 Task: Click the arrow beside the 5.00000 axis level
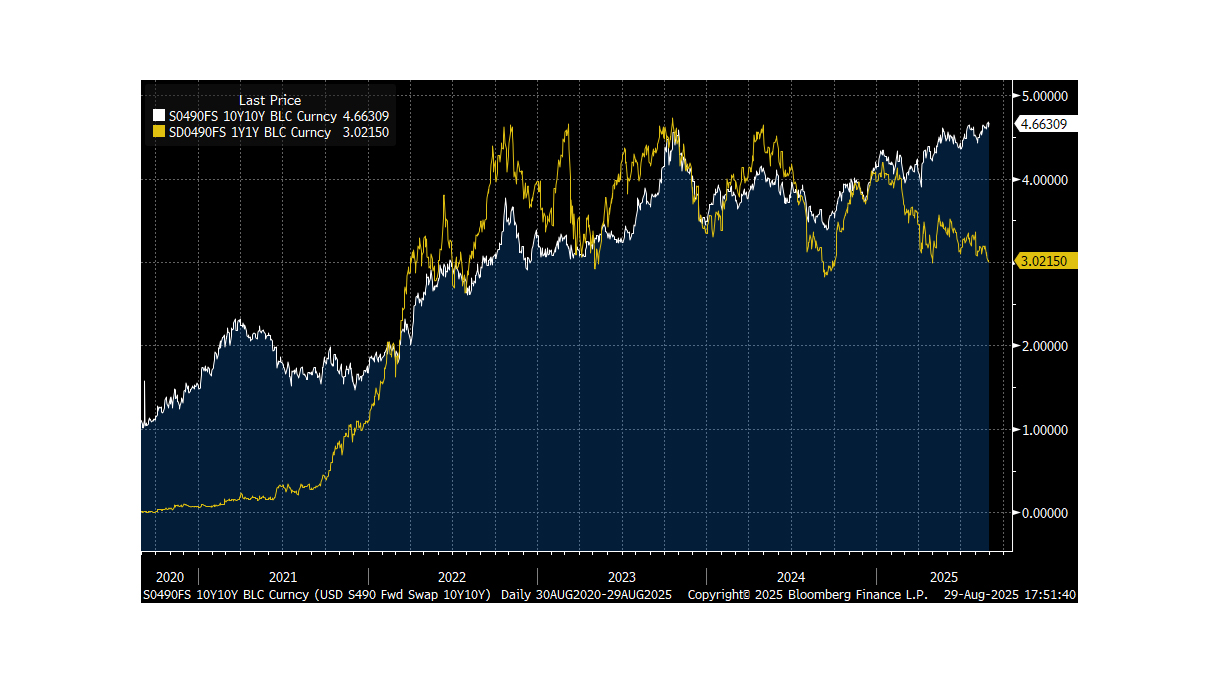[x=1017, y=97]
